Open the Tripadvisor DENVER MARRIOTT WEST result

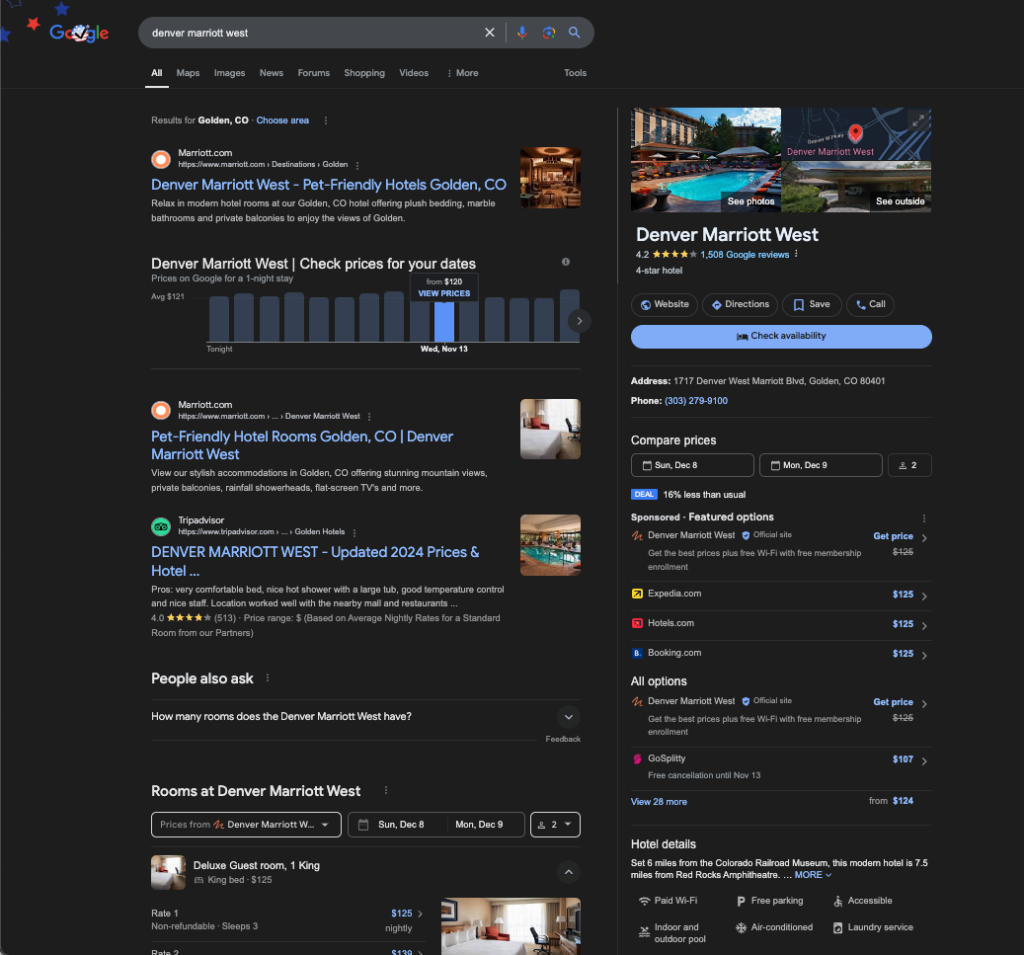pos(315,561)
